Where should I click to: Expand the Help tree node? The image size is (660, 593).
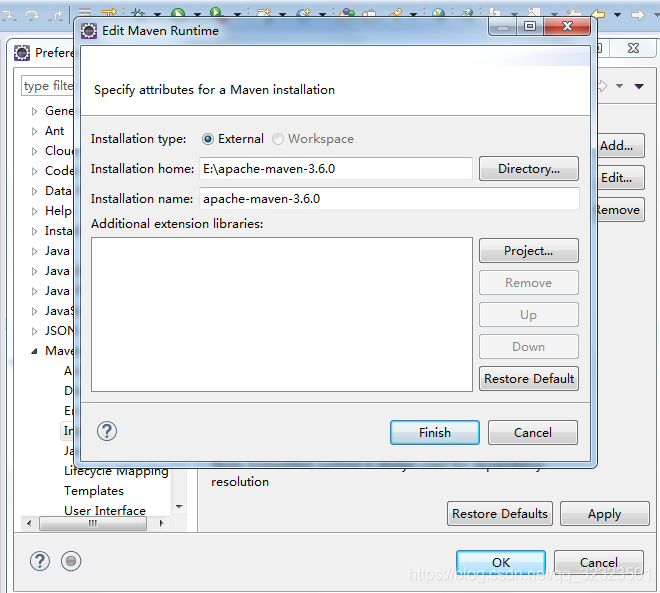pyautogui.click(x=35, y=211)
